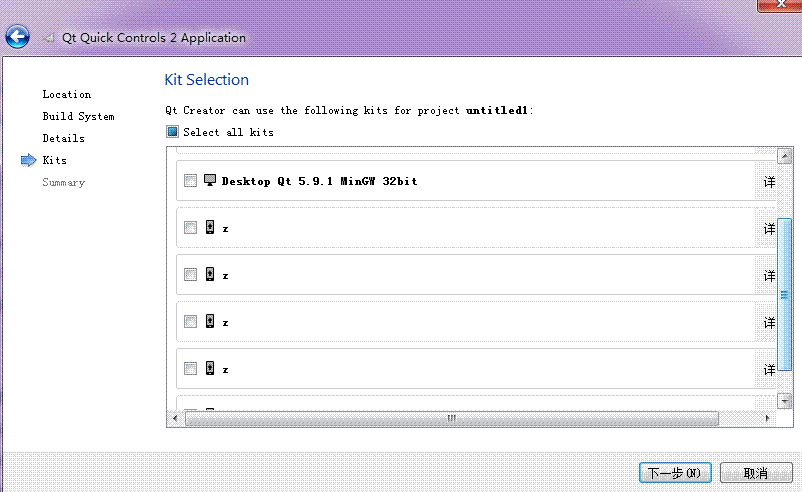Enable the Desktop Qt 5.9.1 MinGW 32bit kit
This screenshot has width=802, height=492.
pyautogui.click(x=190, y=181)
